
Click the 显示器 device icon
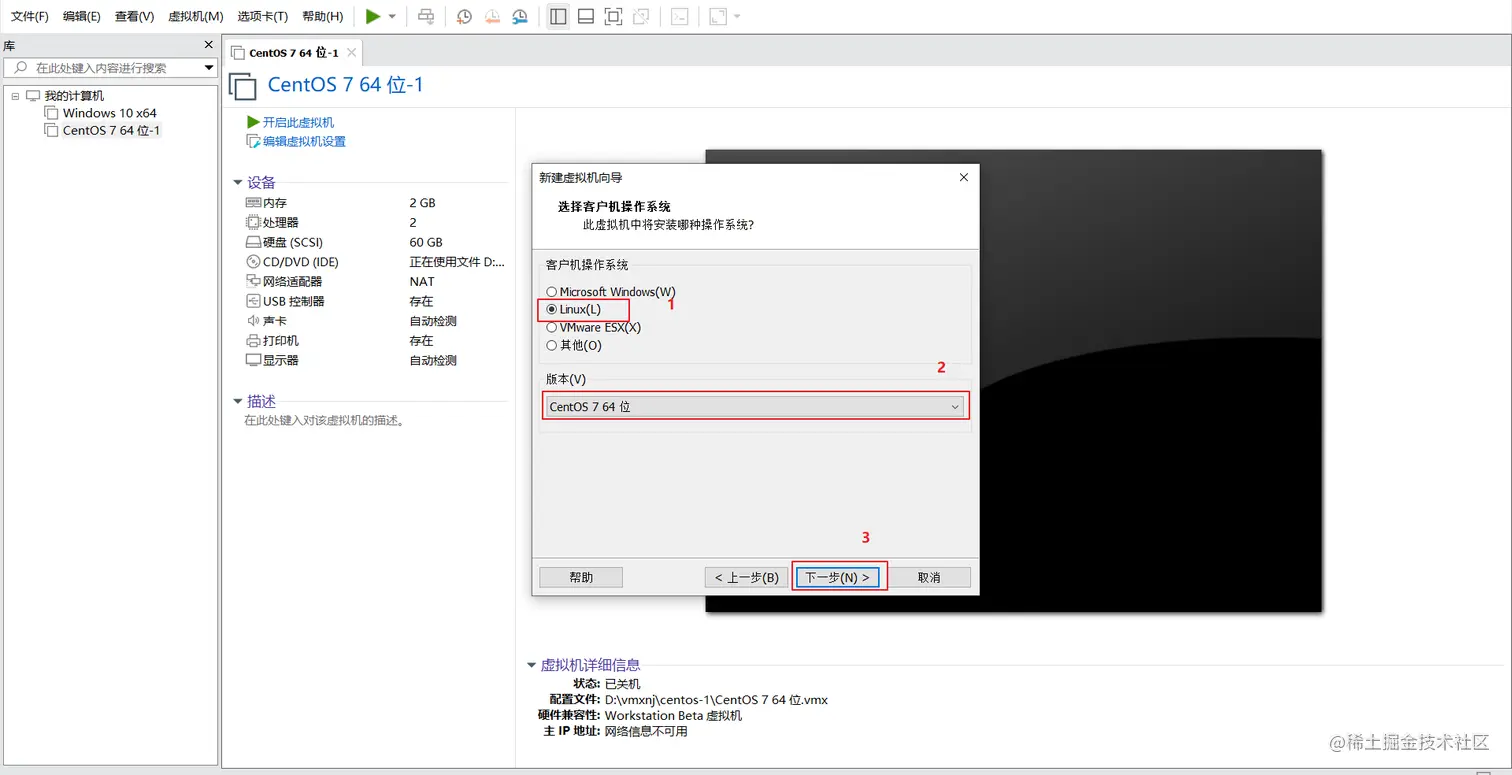pos(253,360)
